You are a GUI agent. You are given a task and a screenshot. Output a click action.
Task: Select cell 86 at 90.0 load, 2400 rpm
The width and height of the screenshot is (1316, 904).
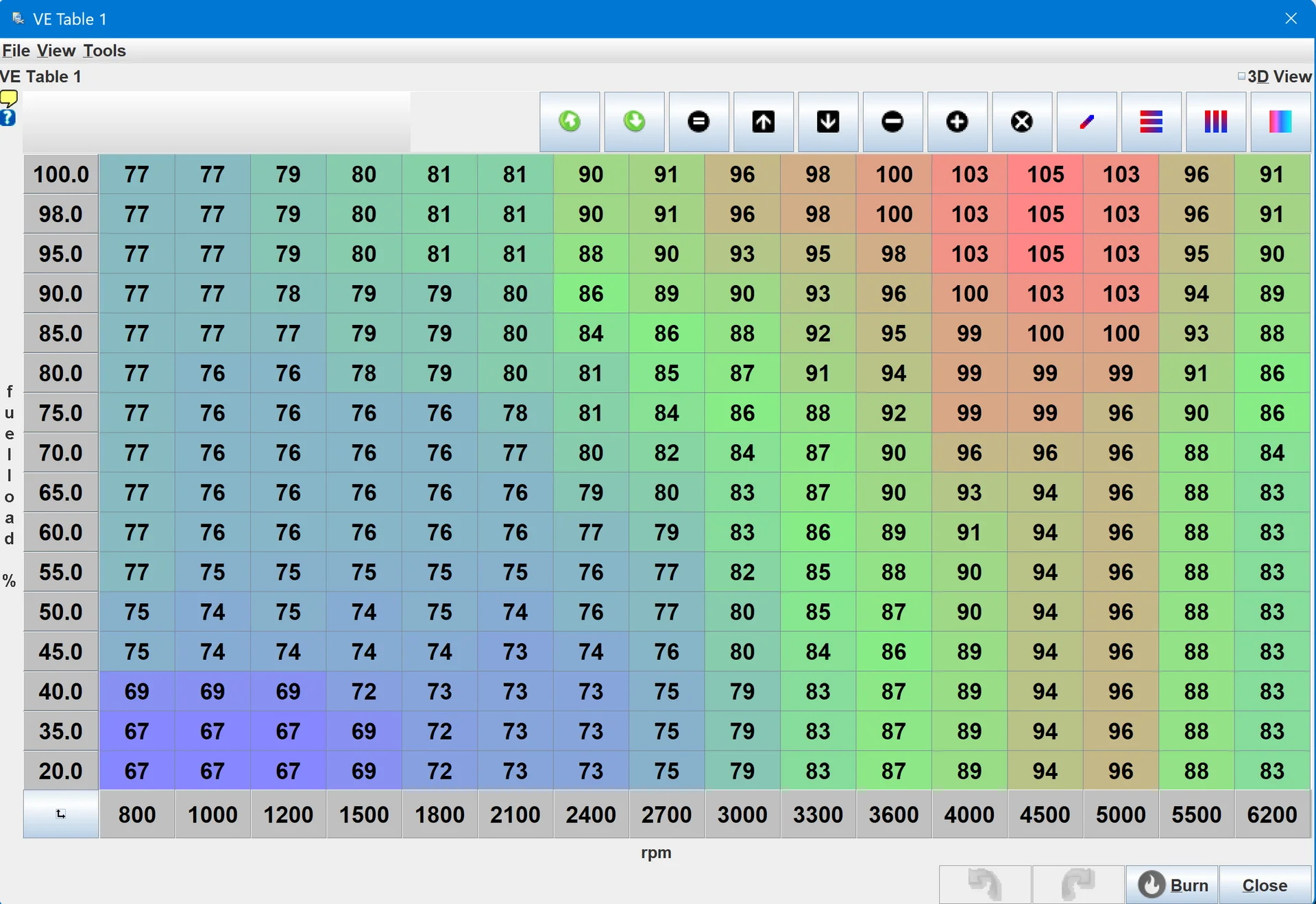591,293
